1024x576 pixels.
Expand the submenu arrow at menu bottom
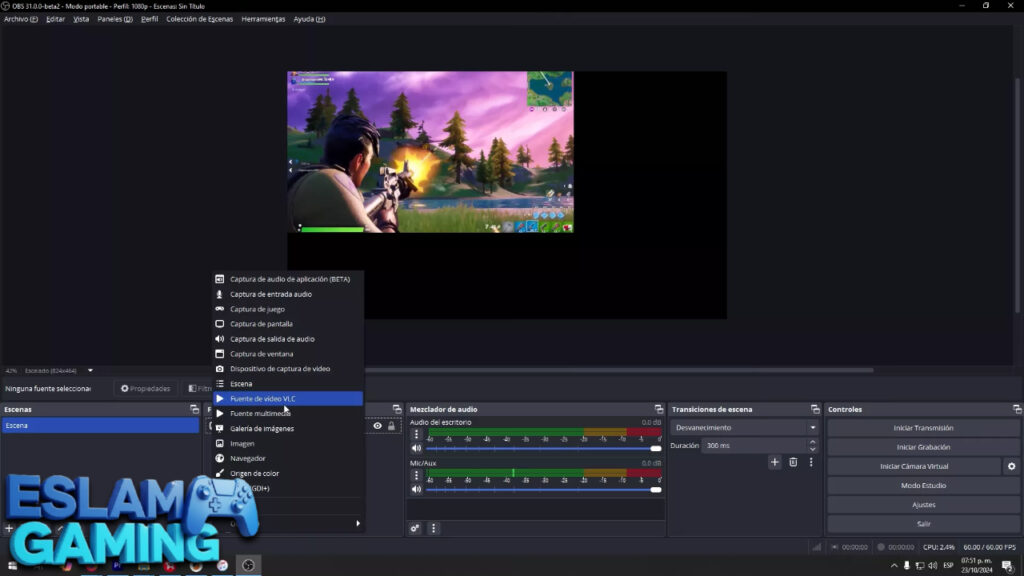[x=358, y=523]
